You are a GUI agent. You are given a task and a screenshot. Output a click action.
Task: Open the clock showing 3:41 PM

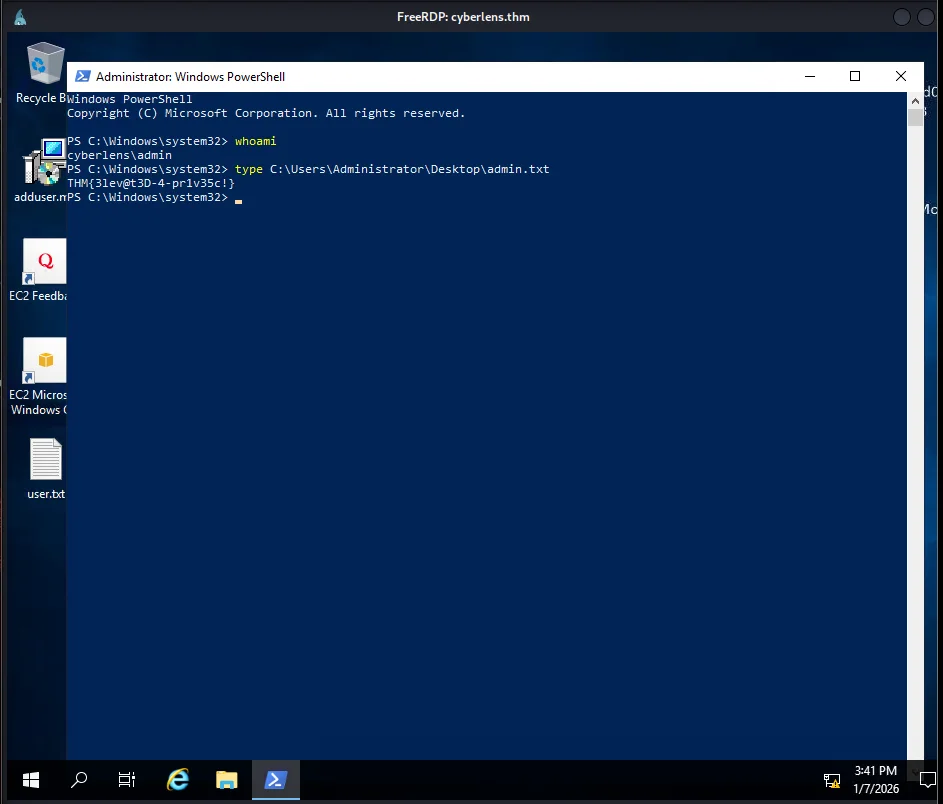point(876,780)
